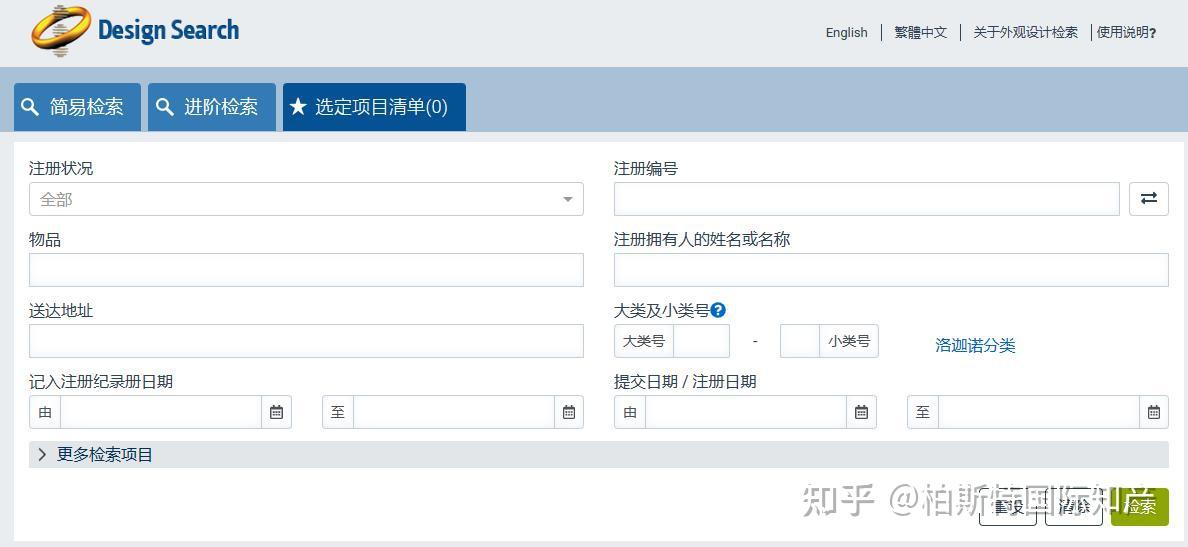1188x547 pixels.
Task: Open calendar for 记入注册纪录册日期 由 field
Action: (277, 412)
